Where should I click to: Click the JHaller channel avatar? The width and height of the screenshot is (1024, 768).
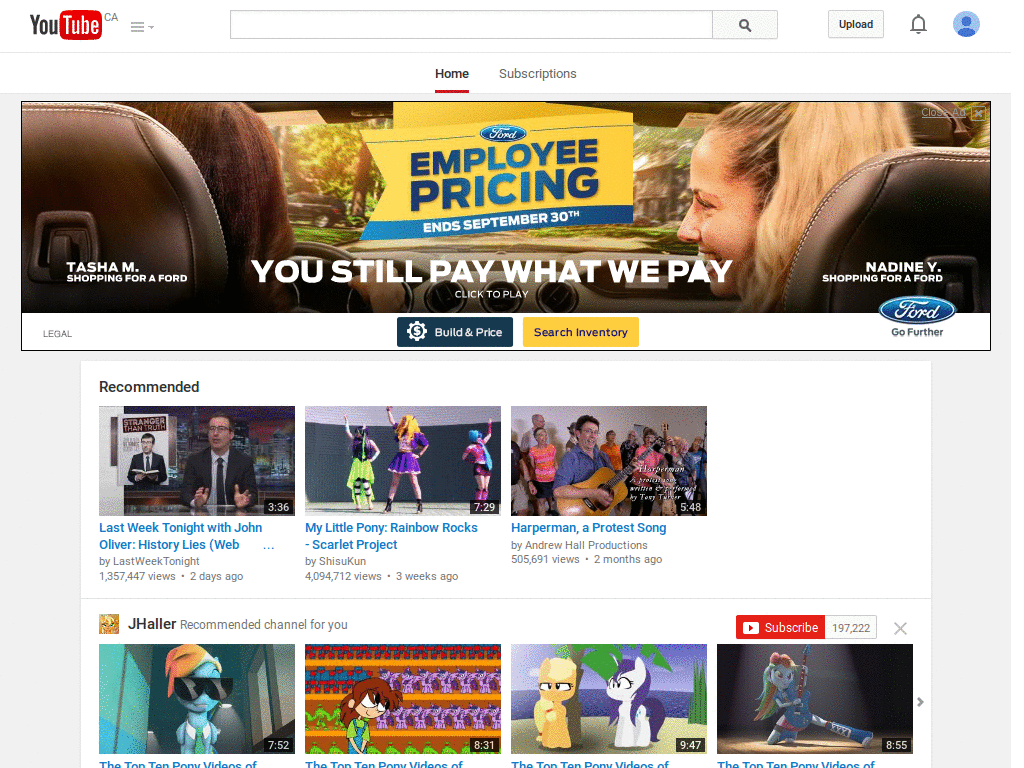click(x=109, y=623)
